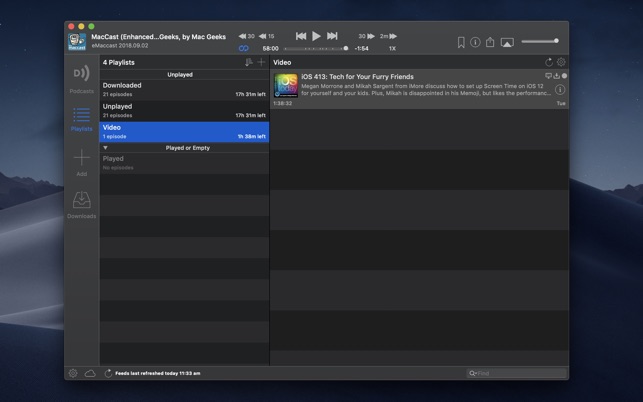Open the Video playlist settings gear
This screenshot has height=402, width=643.
(561, 62)
